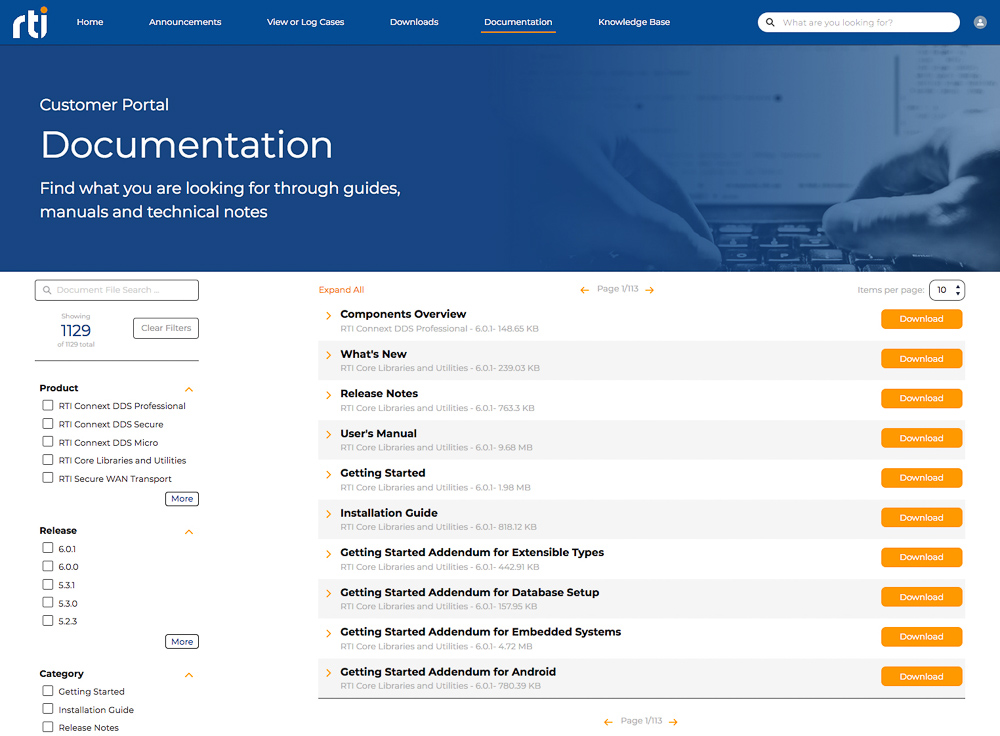
Task: Check RTI Connext DDS Professional filter
Action: 48,406
